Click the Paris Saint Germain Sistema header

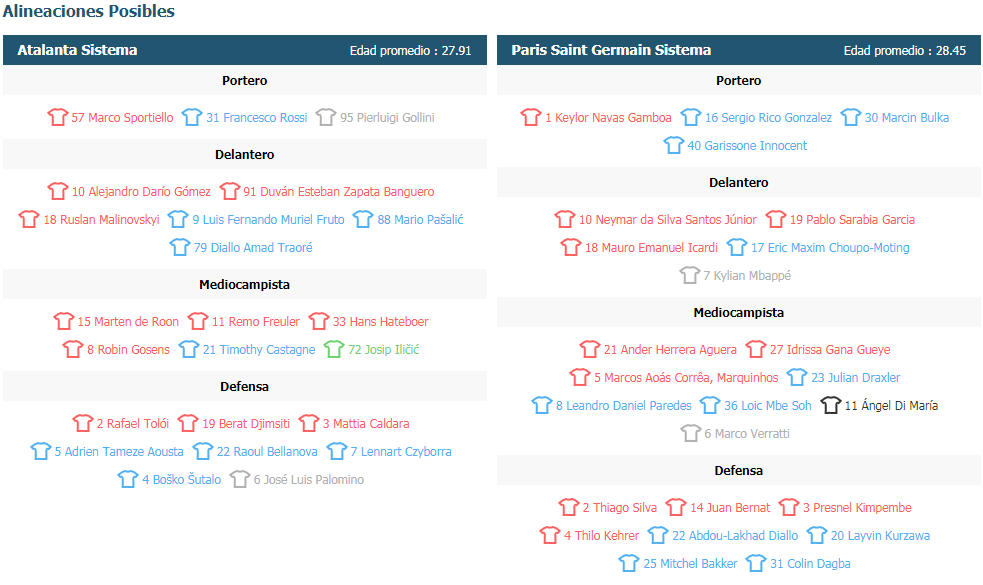pos(739,50)
